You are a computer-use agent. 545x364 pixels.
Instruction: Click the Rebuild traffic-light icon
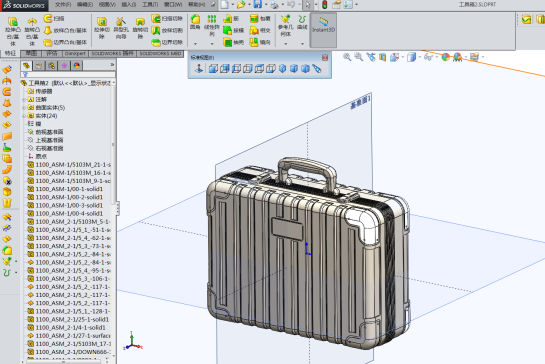325,5
